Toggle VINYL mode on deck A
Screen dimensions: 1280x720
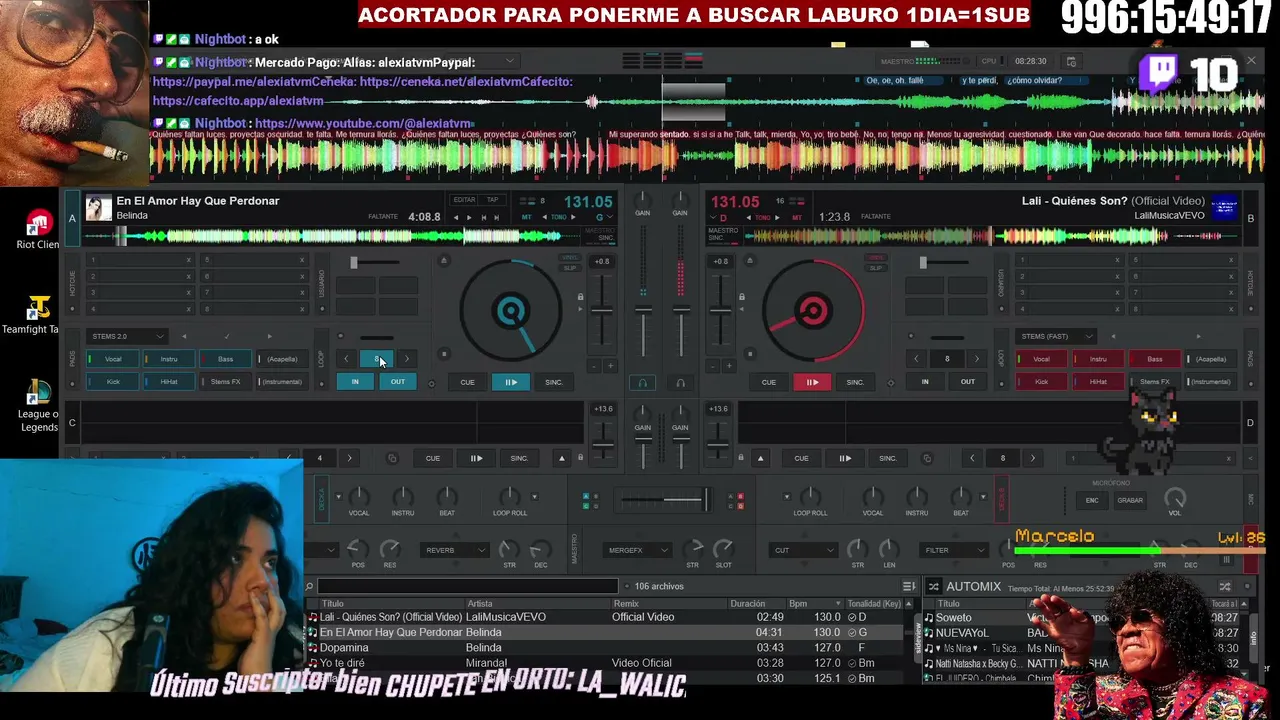[x=570, y=258]
